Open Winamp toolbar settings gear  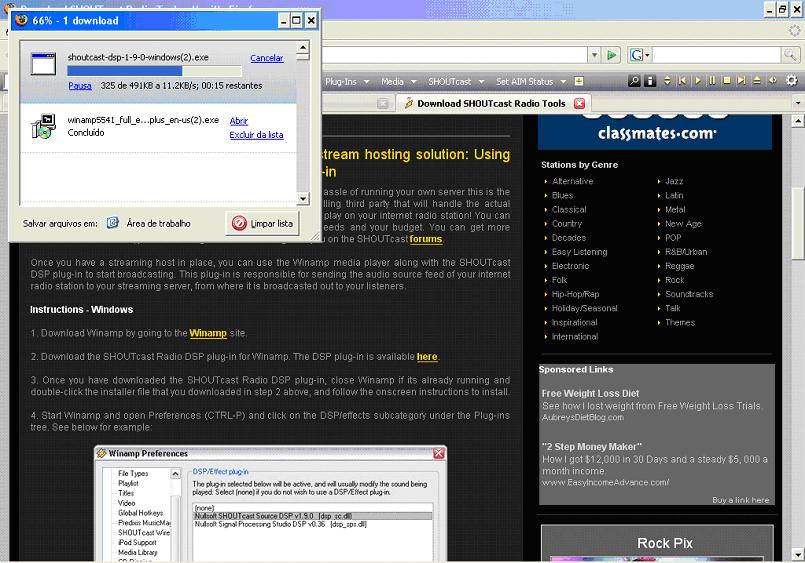(792, 81)
